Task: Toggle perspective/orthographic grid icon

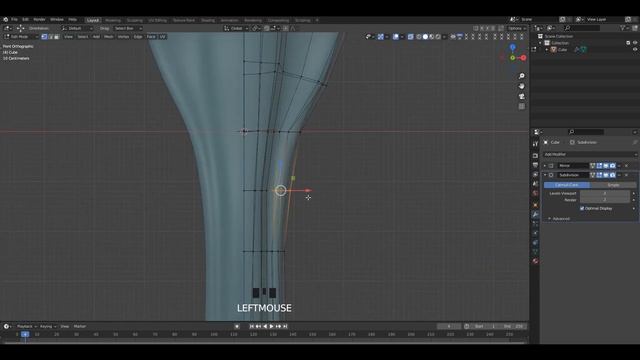Action: pos(522,106)
